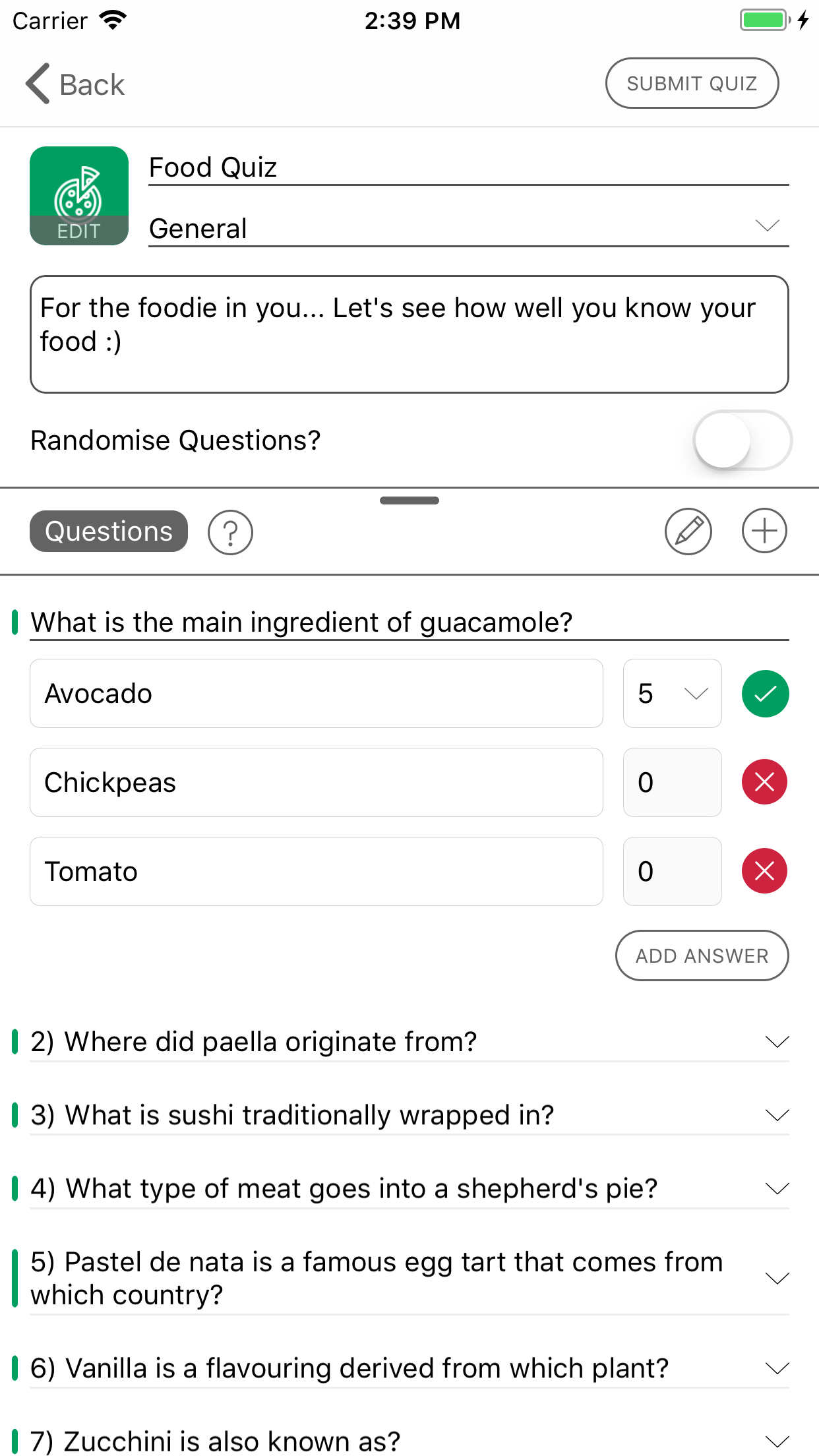Expand question 2 about paella
The image size is (819, 1456).
click(777, 1042)
